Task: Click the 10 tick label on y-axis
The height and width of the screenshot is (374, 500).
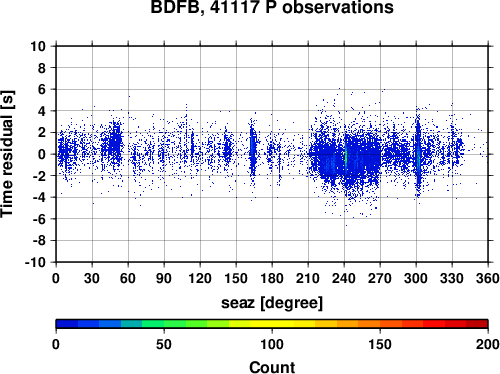Action: [38, 46]
